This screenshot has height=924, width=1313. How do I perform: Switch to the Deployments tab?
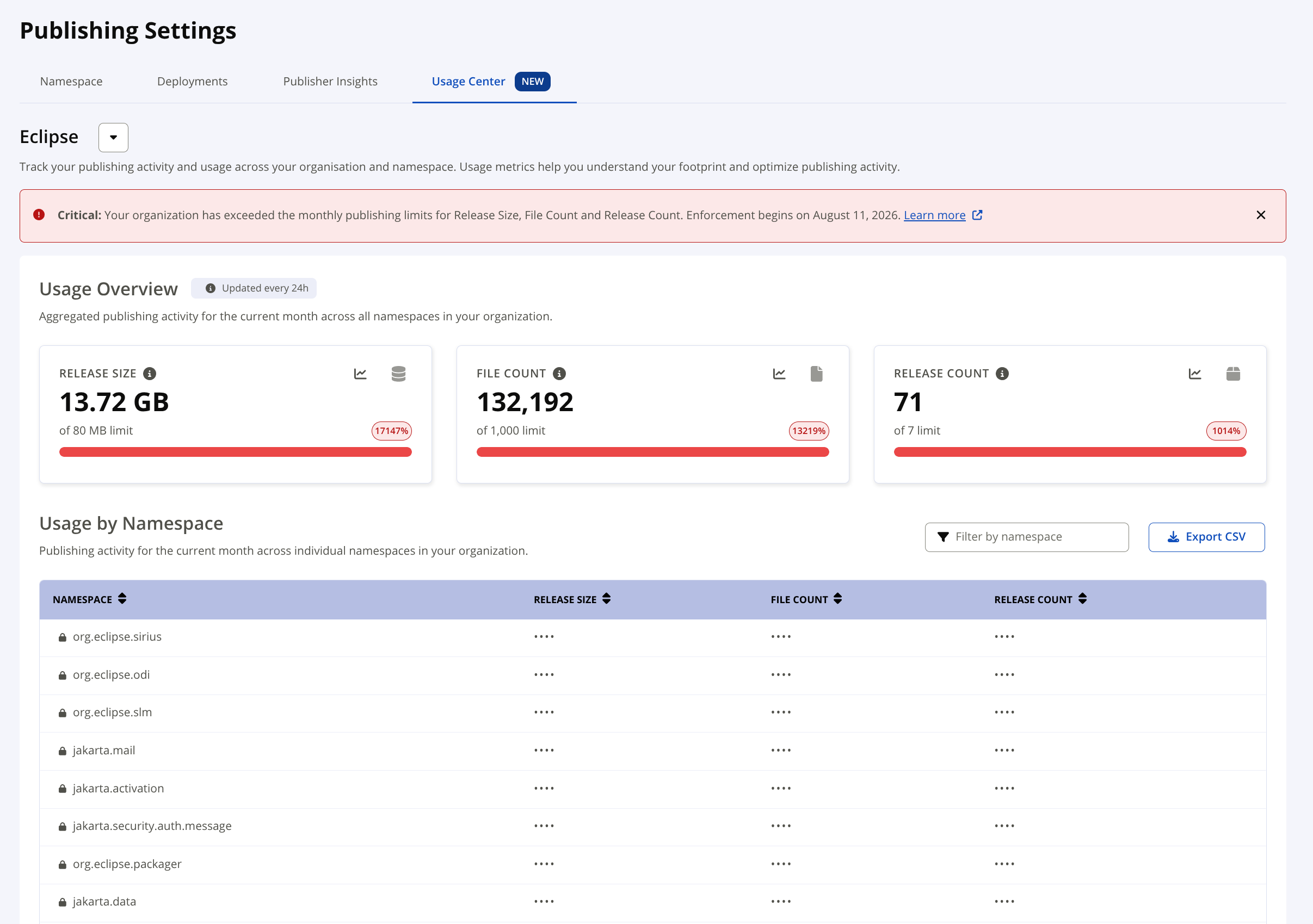click(192, 82)
